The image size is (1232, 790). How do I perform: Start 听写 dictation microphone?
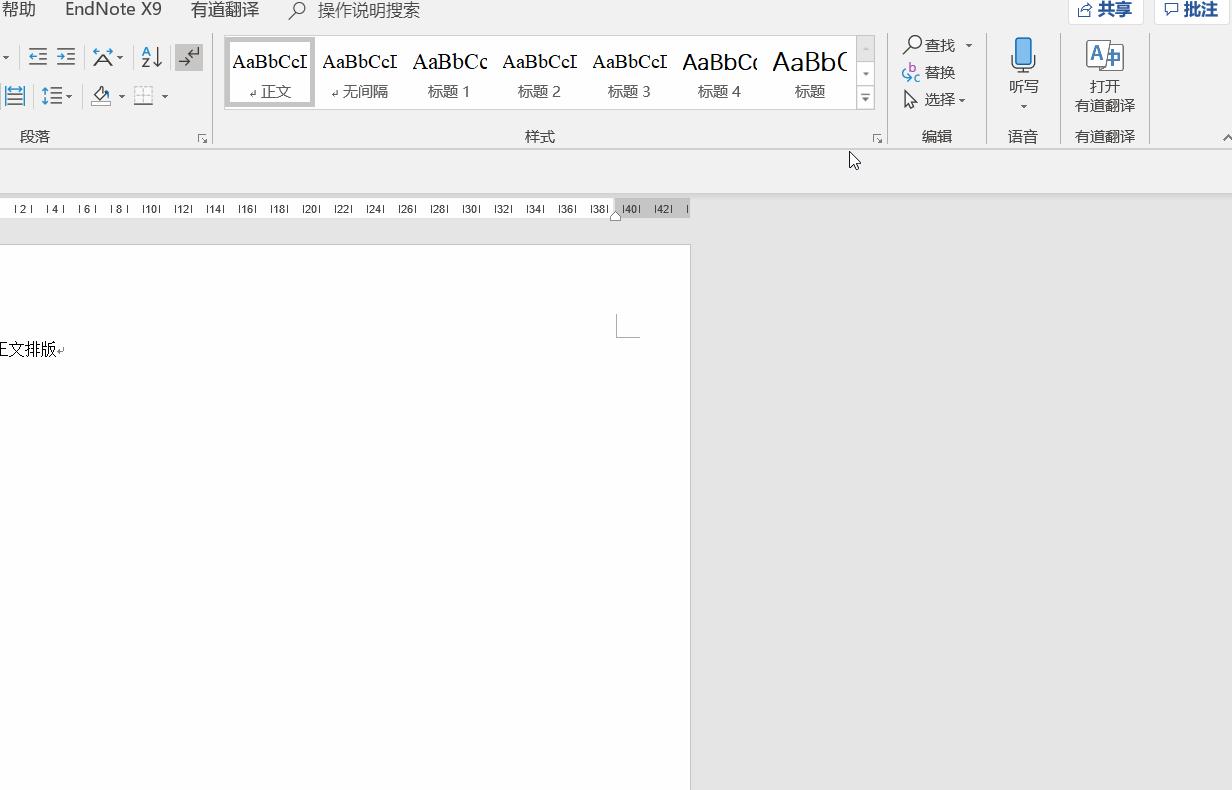[1023, 66]
